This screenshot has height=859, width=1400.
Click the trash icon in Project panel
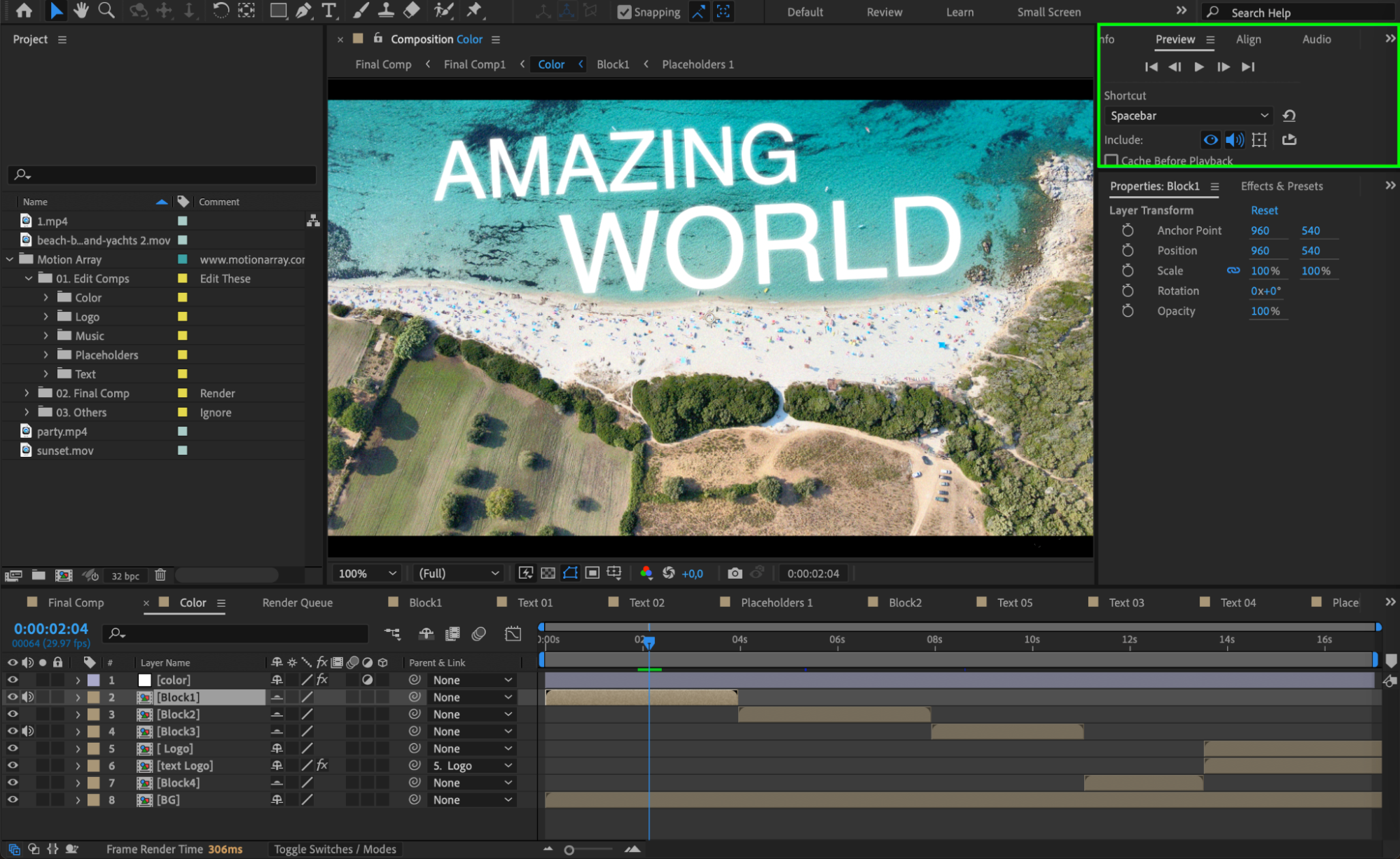160,575
